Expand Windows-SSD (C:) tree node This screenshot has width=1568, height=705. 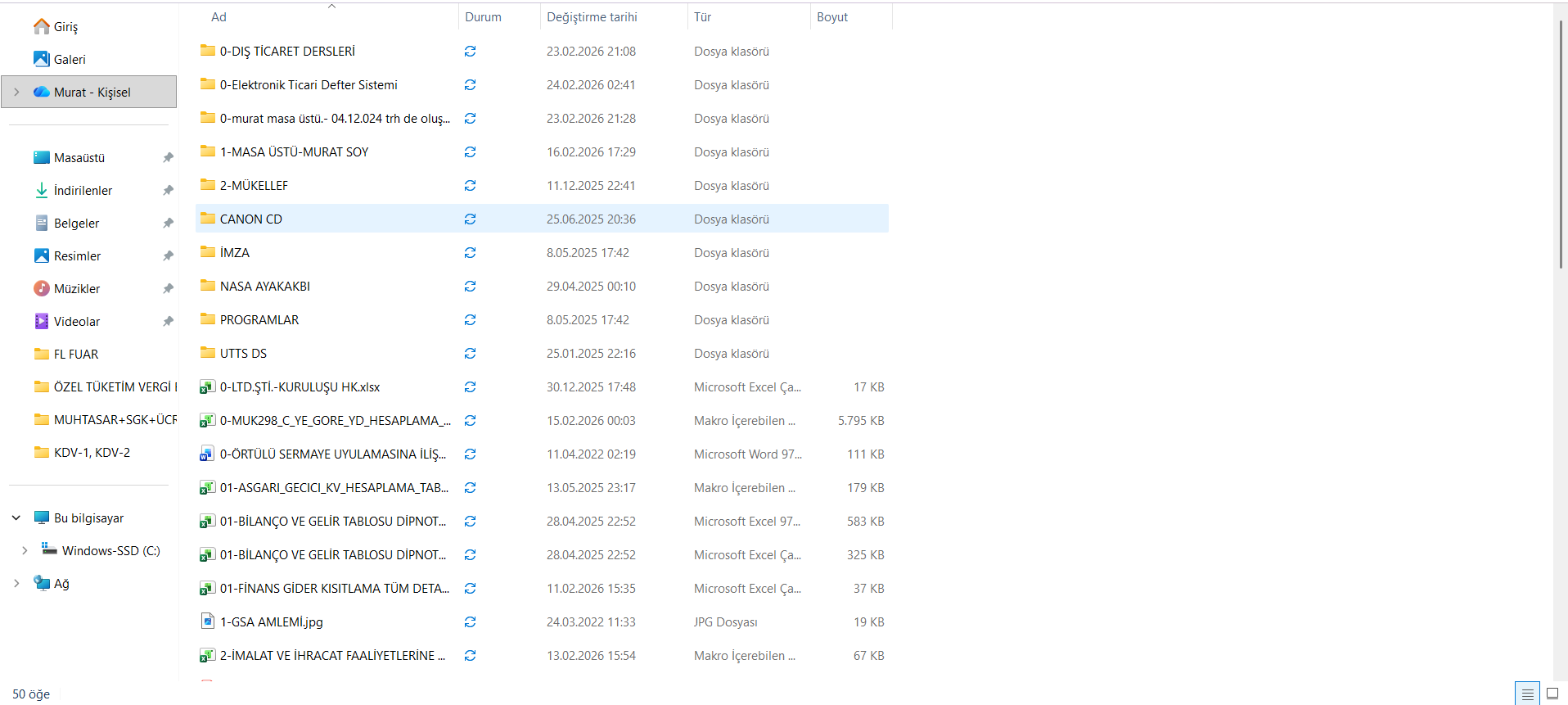click(x=25, y=550)
